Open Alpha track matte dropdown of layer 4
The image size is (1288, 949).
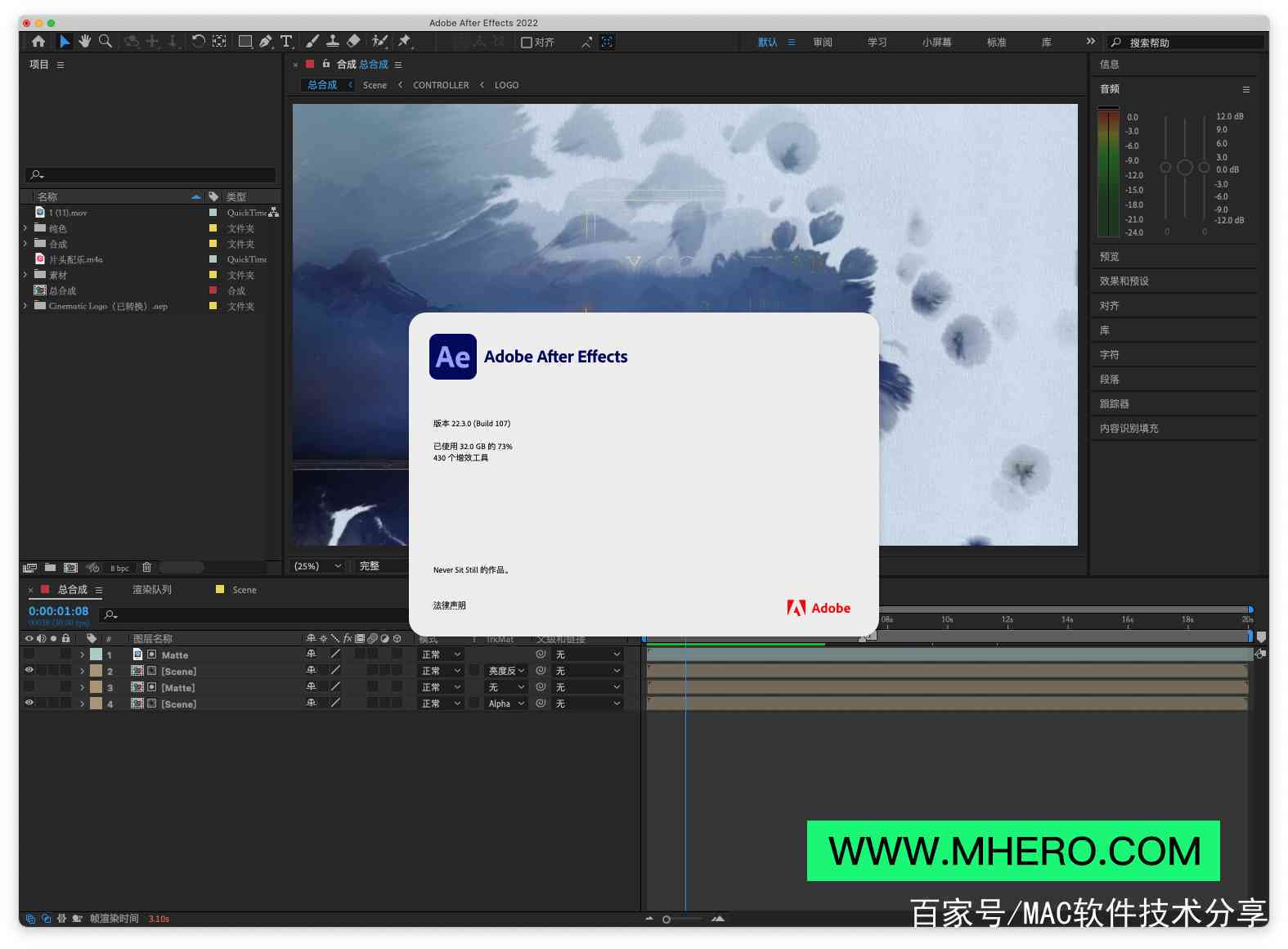[506, 704]
